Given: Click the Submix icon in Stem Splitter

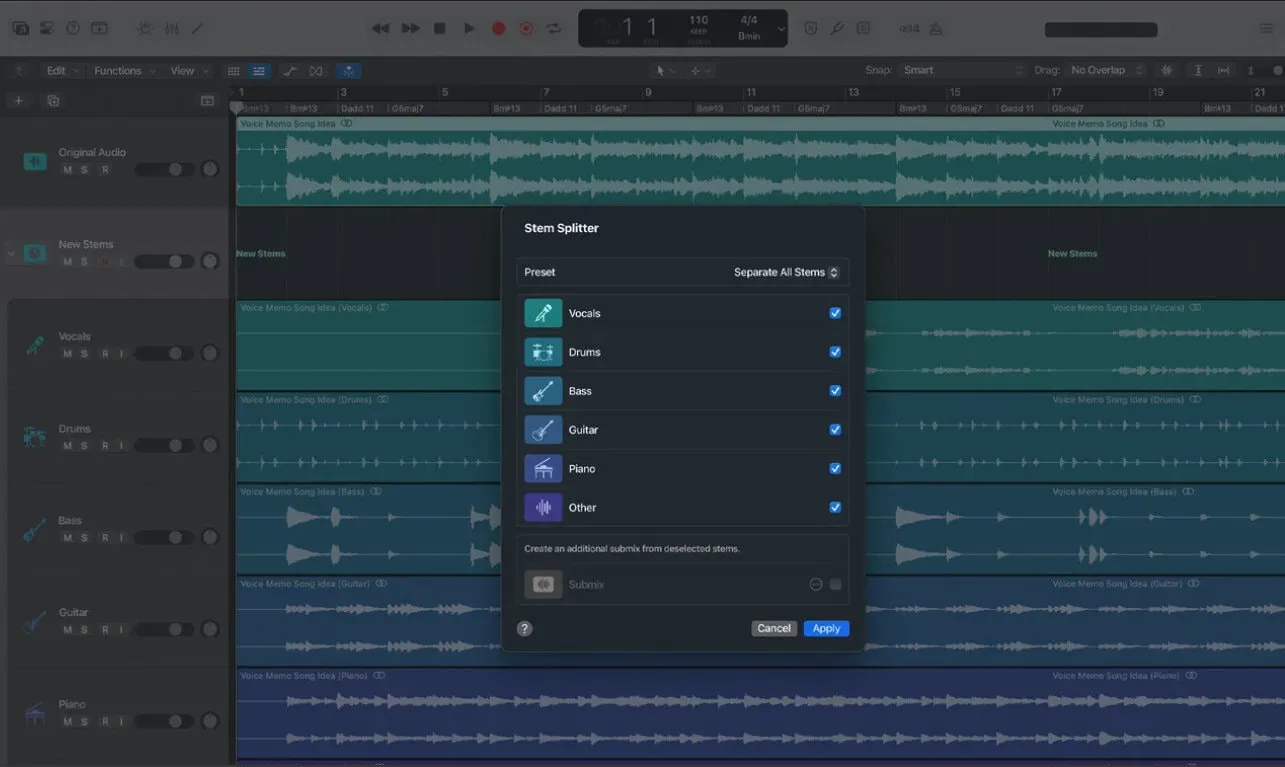Looking at the screenshot, I should click(x=543, y=585).
